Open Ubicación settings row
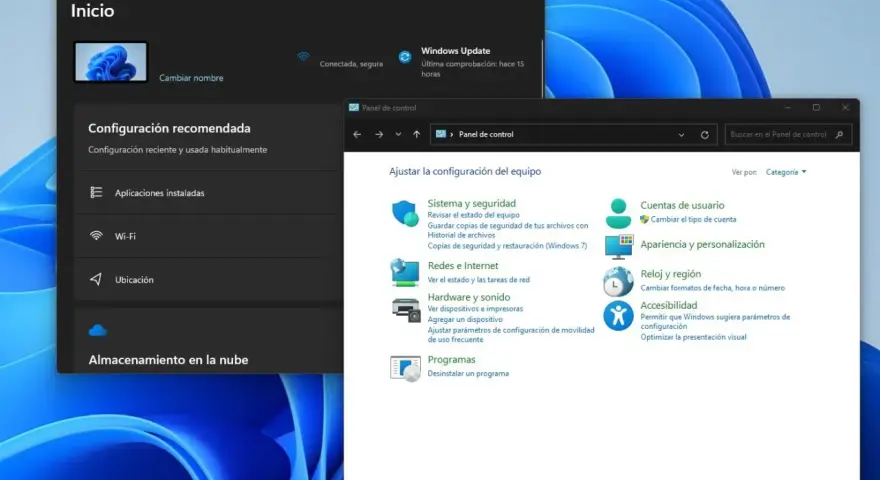The width and height of the screenshot is (880, 480). tap(209, 279)
